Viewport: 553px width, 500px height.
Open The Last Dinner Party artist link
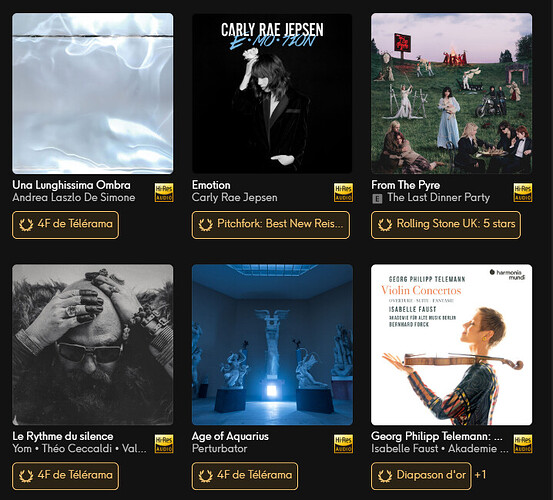point(439,197)
